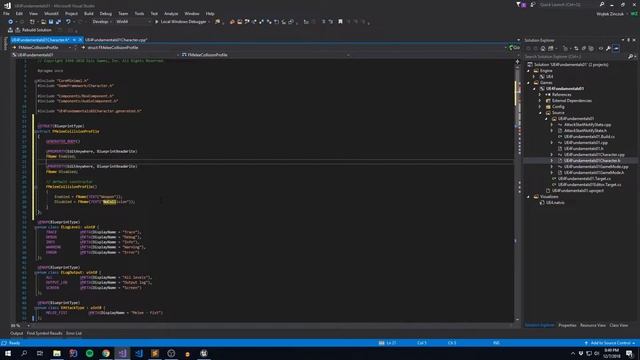This screenshot has height=360, width=640.
Task: Open the Tools menu
Action: click(x=139, y=13)
